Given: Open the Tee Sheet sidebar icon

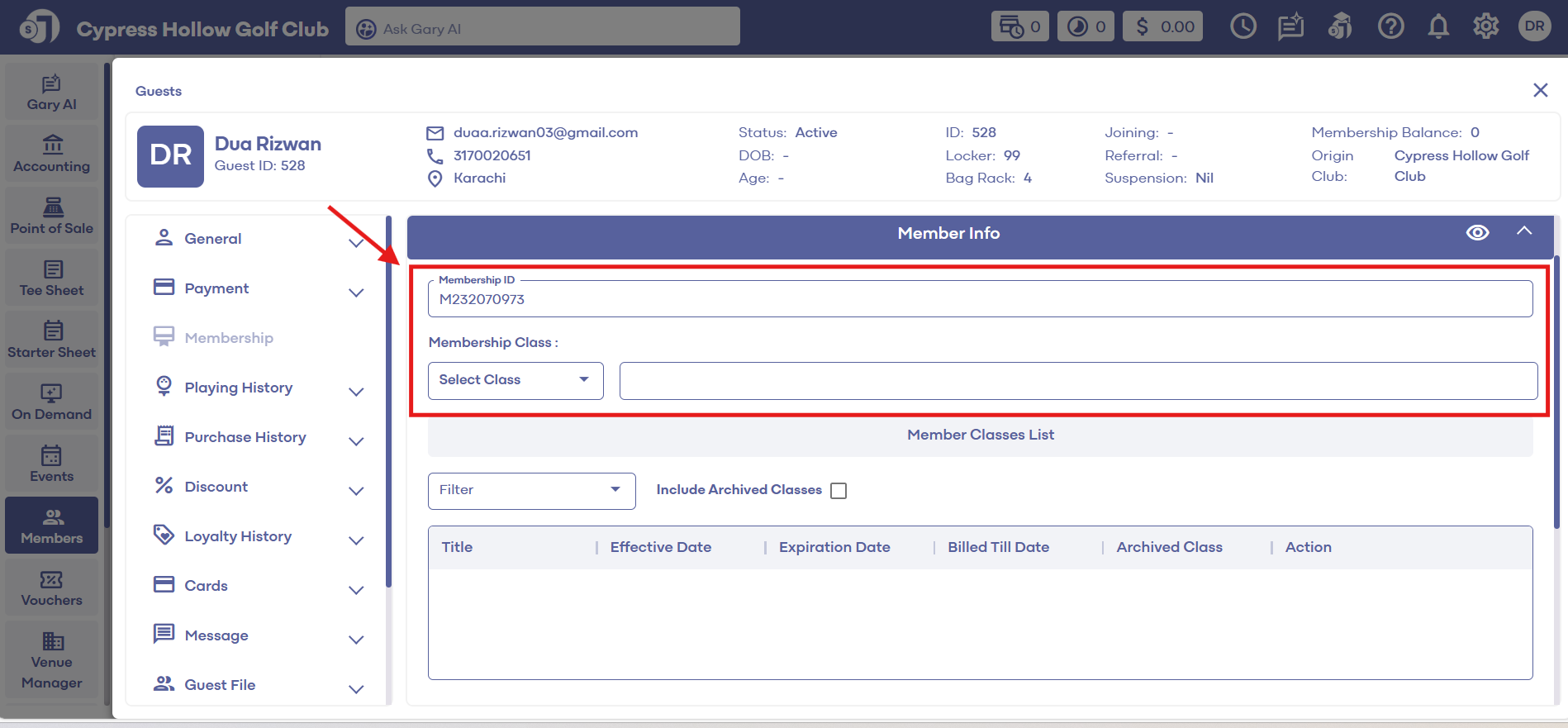Looking at the screenshot, I should click(52, 278).
